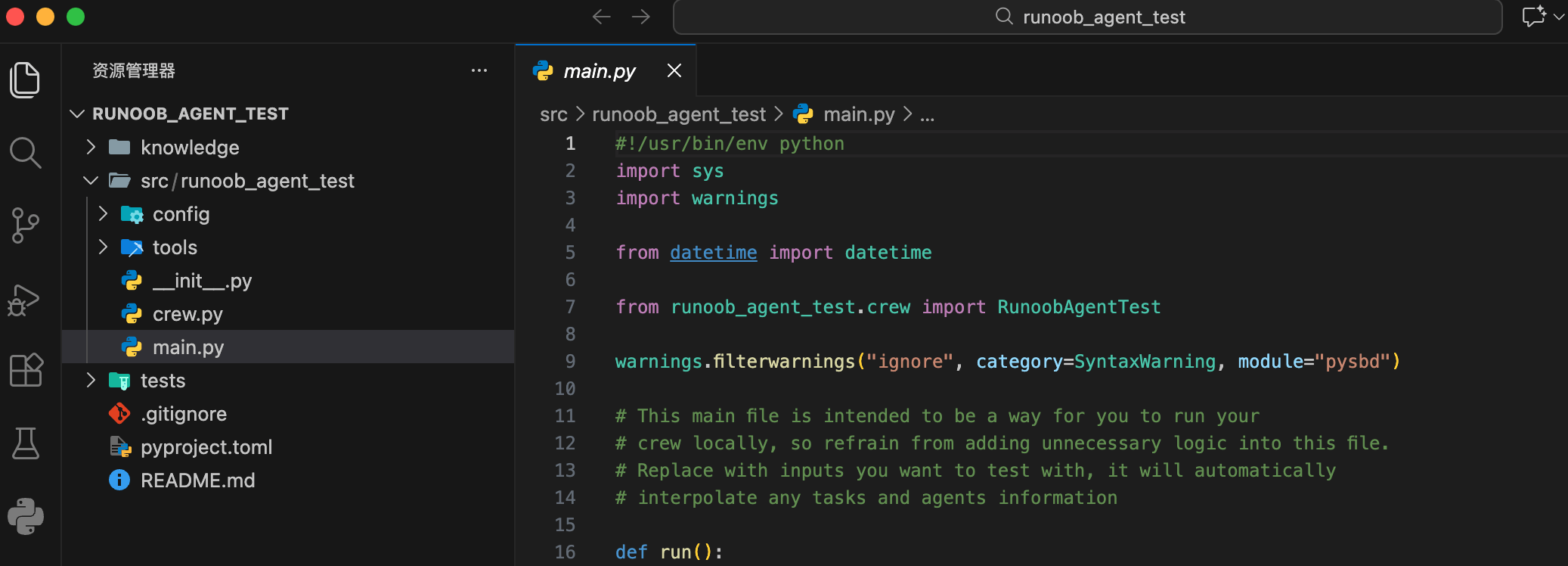The width and height of the screenshot is (1568, 566).
Task: Select the main.py editor tab
Action: pos(599,71)
